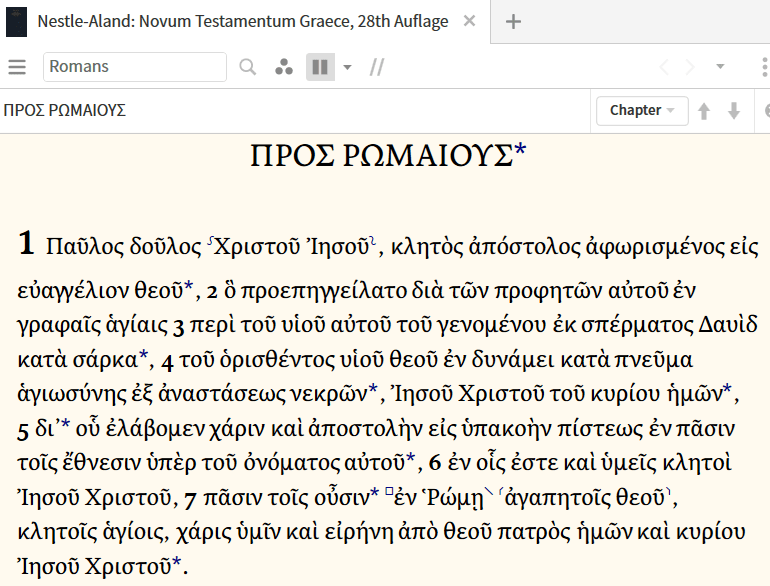
Task: Navigate forward with the right arrow
Action: point(689,67)
